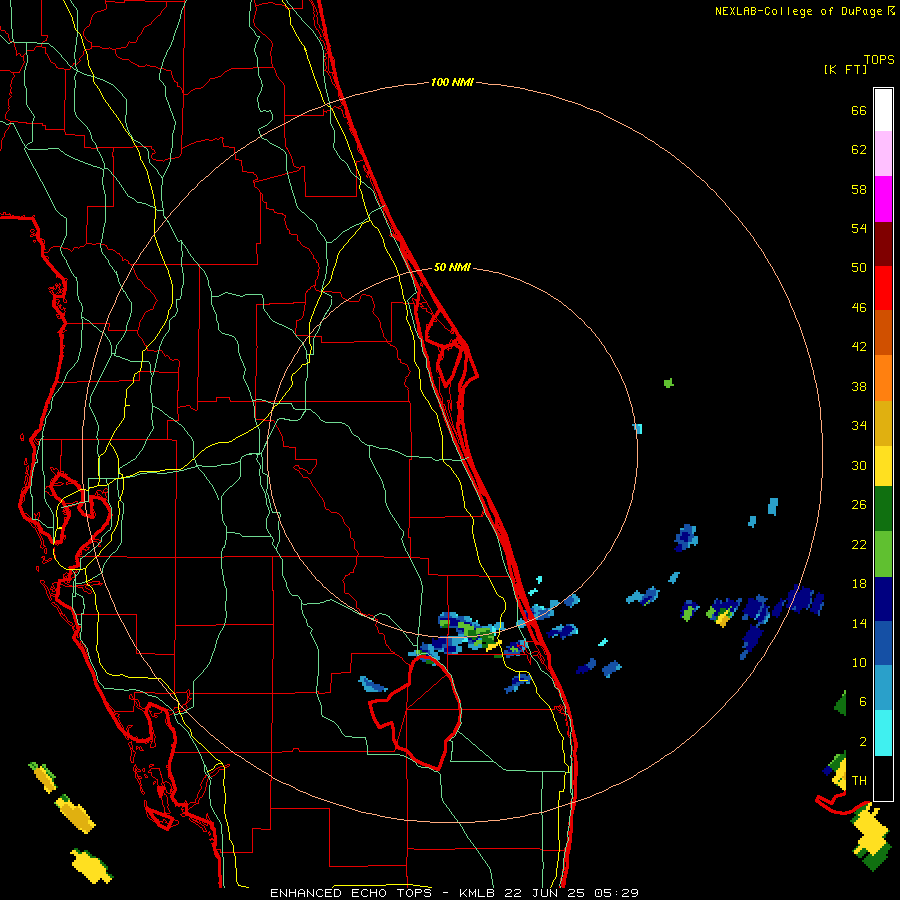Pick the light orange legend color segment
Screen dimensions: 900x900
883,378
